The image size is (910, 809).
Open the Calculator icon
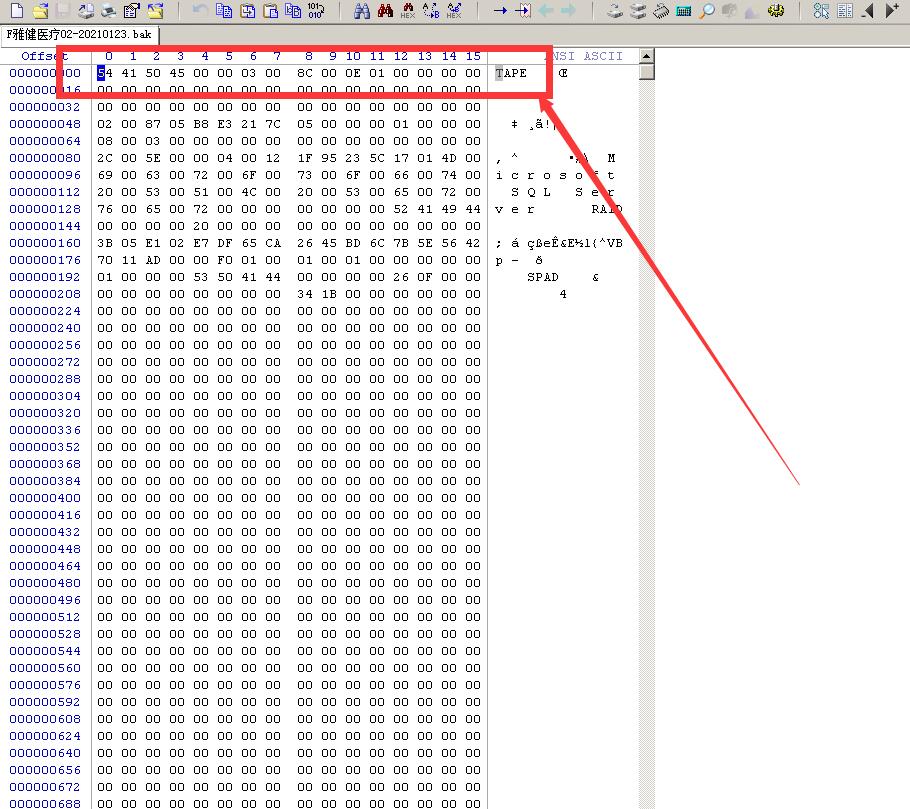click(684, 11)
